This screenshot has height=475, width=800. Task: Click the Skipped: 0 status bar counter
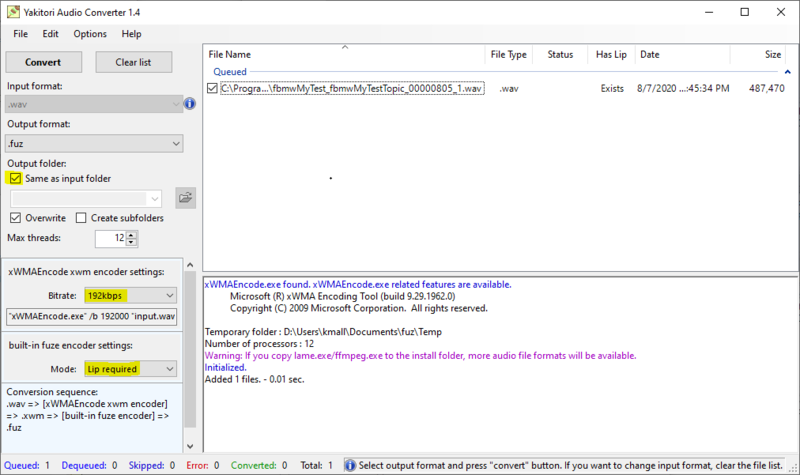[x=152, y=465]
